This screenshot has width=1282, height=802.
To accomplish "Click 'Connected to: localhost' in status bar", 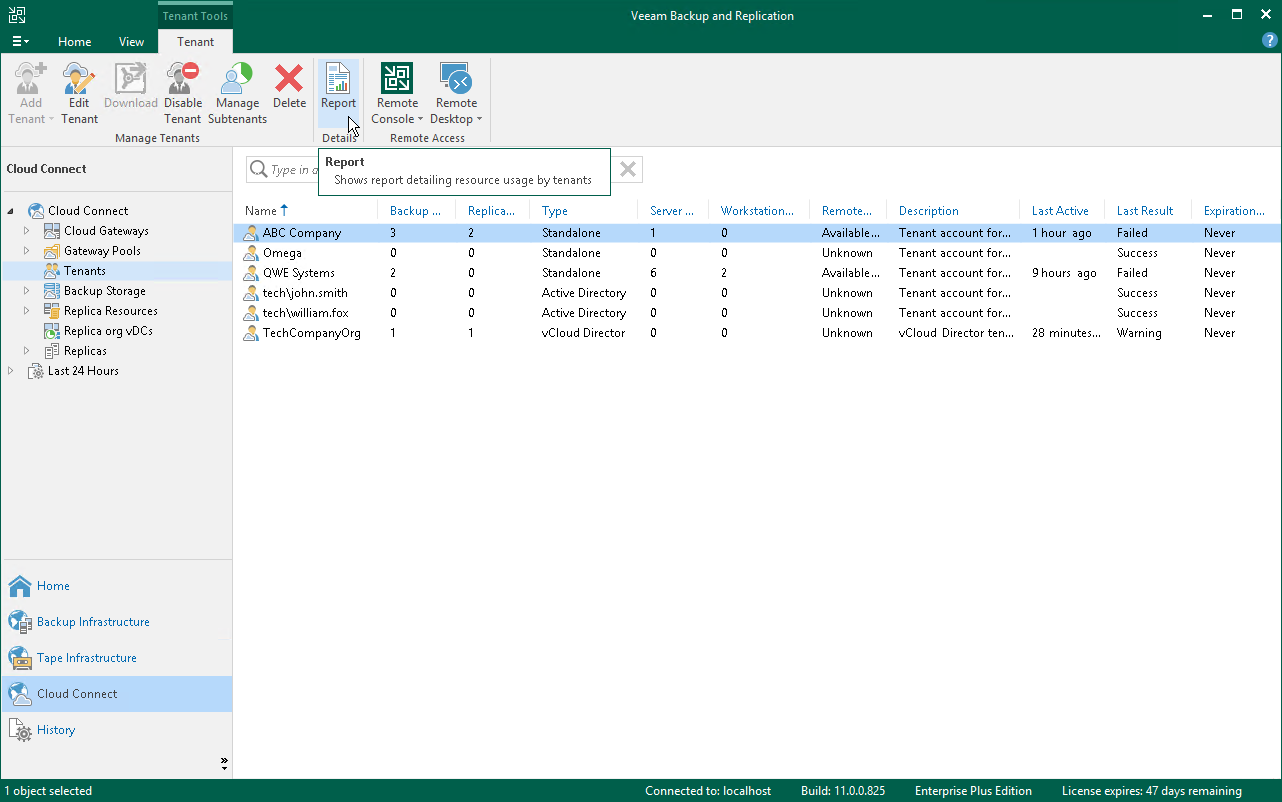I will 708,791.
